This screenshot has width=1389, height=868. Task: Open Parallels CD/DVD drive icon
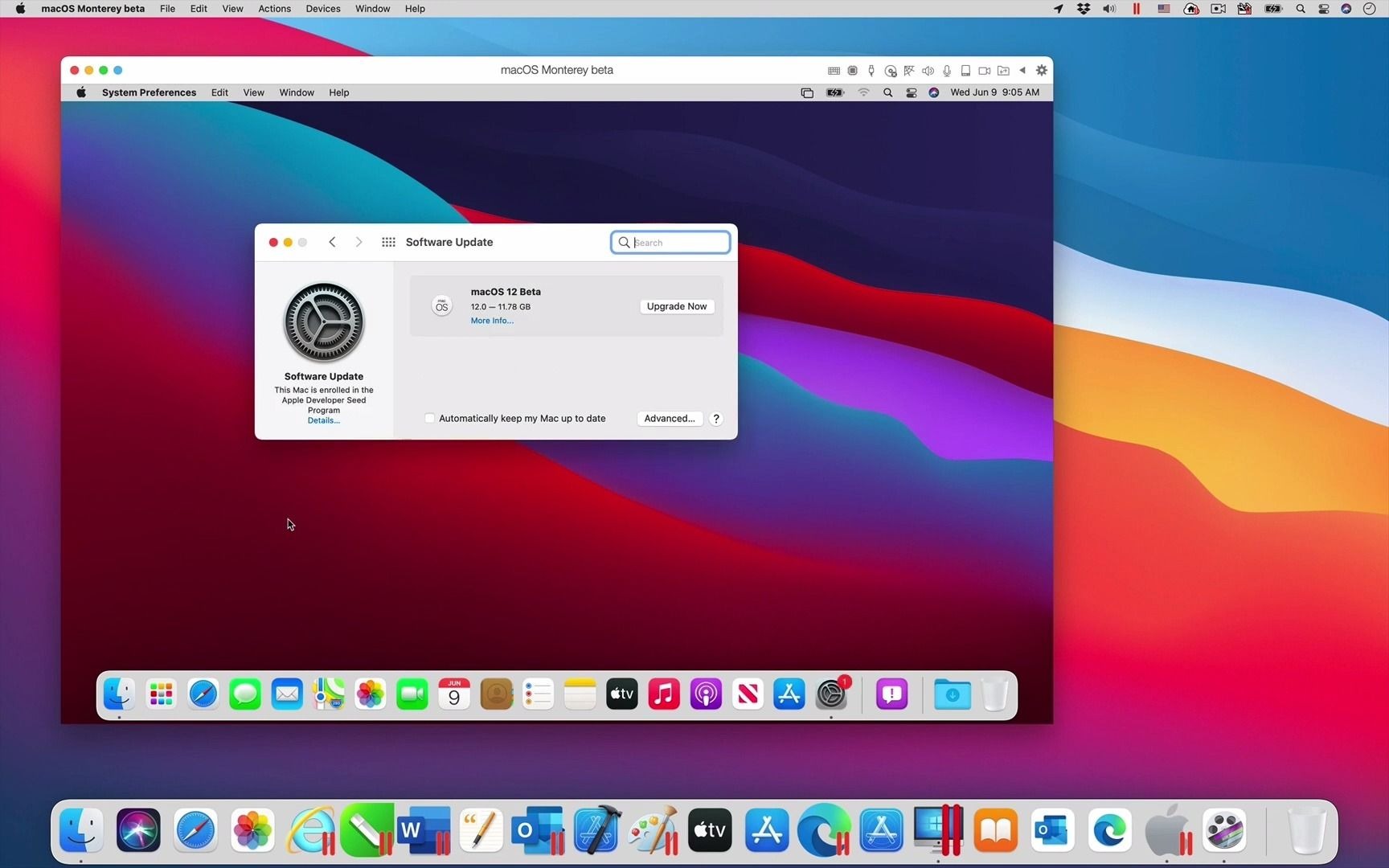tap(891, 71)
